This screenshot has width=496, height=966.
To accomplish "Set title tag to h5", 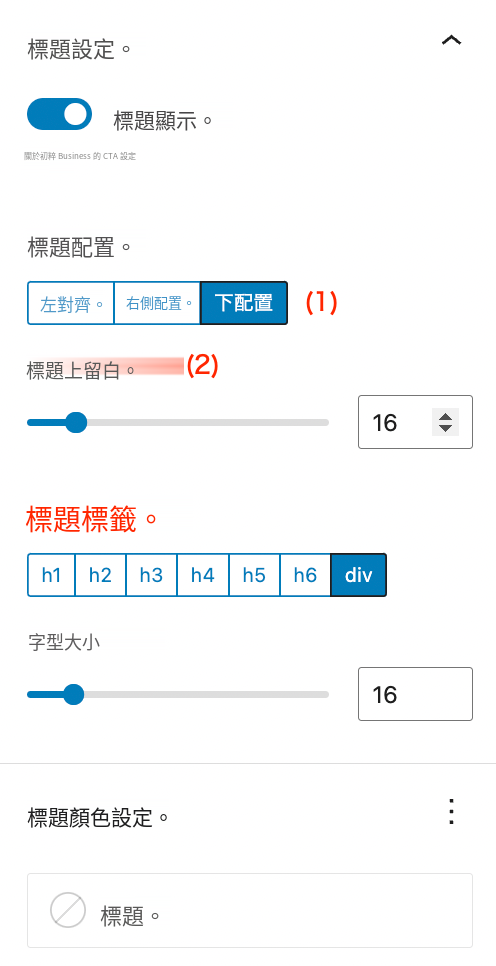I will pos(254,575).
